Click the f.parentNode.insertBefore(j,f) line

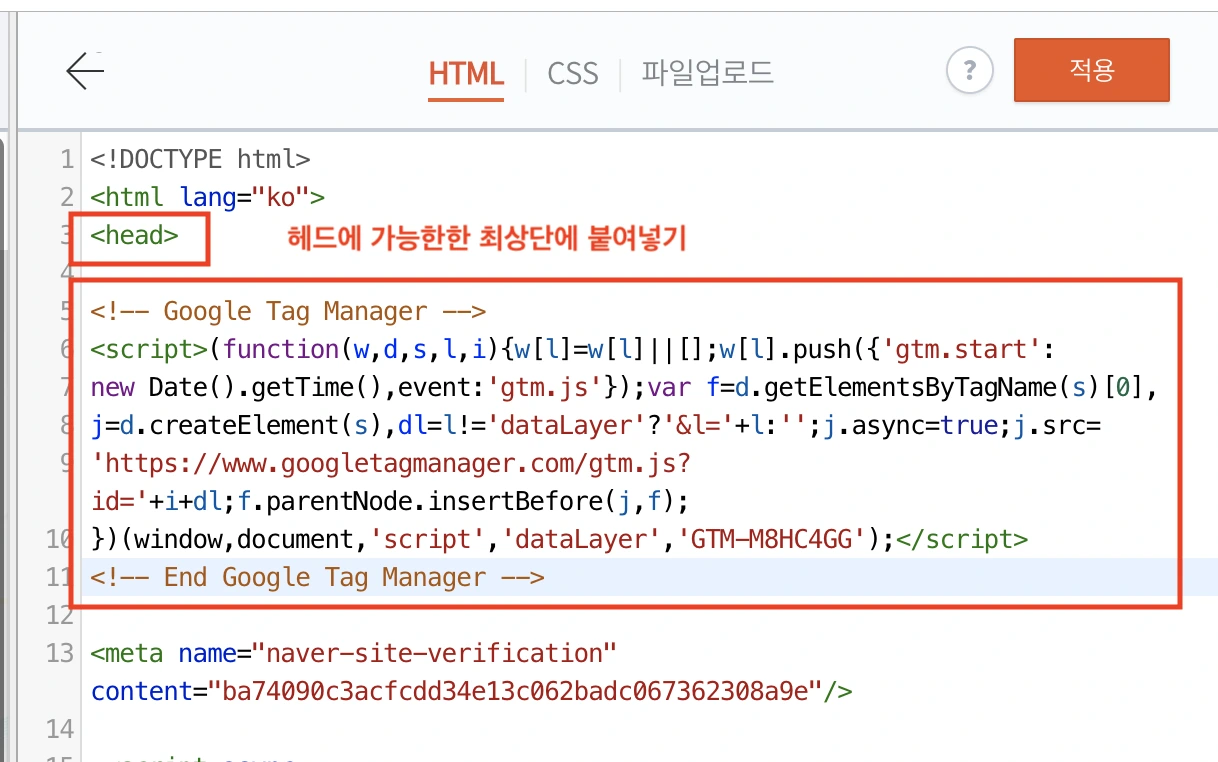(x=391, y=501)
